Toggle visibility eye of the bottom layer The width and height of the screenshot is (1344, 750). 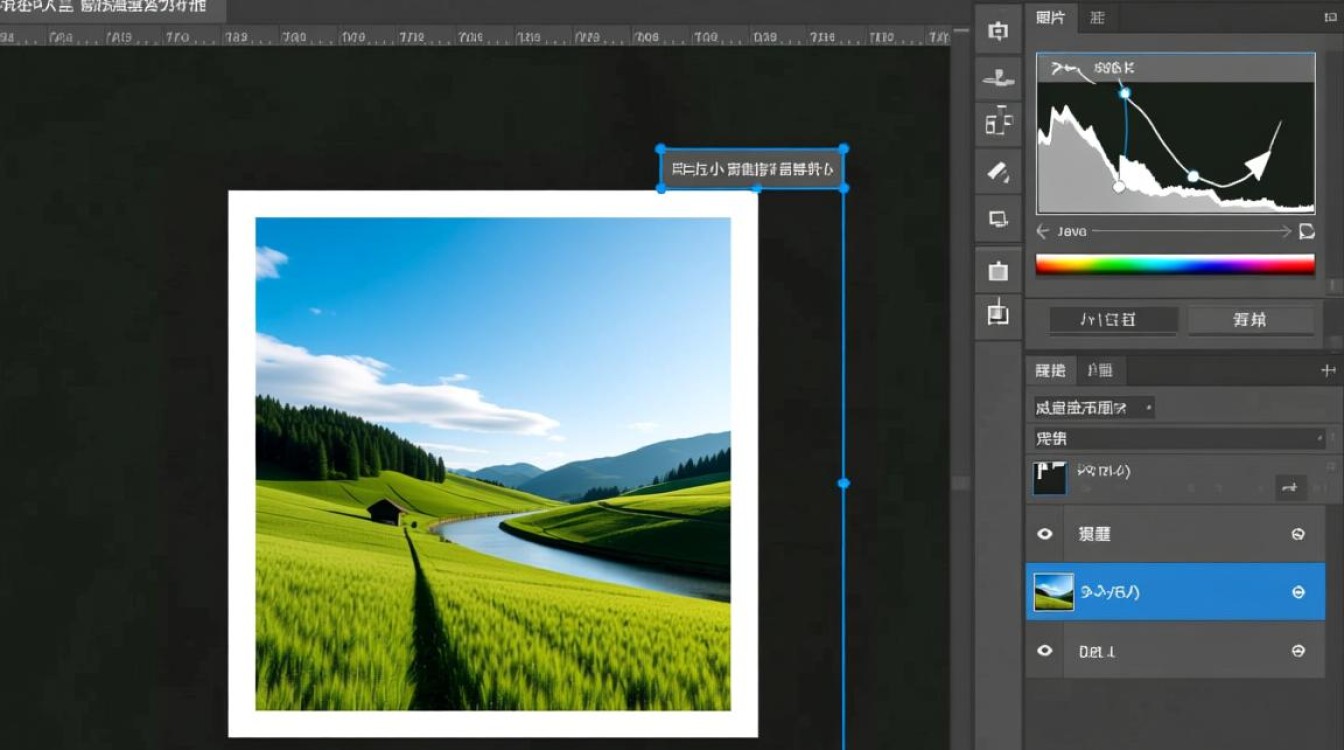(x=1045, y=651)
